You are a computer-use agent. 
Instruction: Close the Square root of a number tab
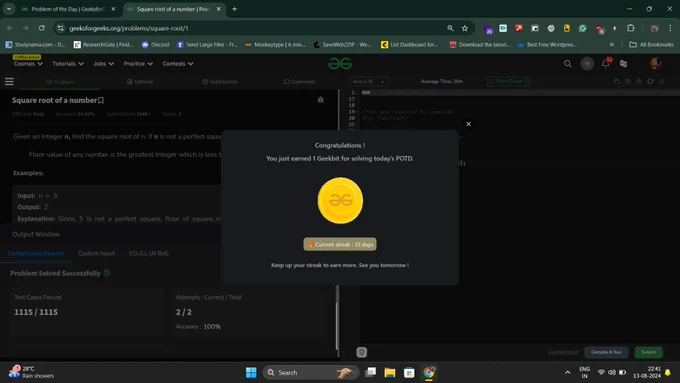click(x=219, y=9)
